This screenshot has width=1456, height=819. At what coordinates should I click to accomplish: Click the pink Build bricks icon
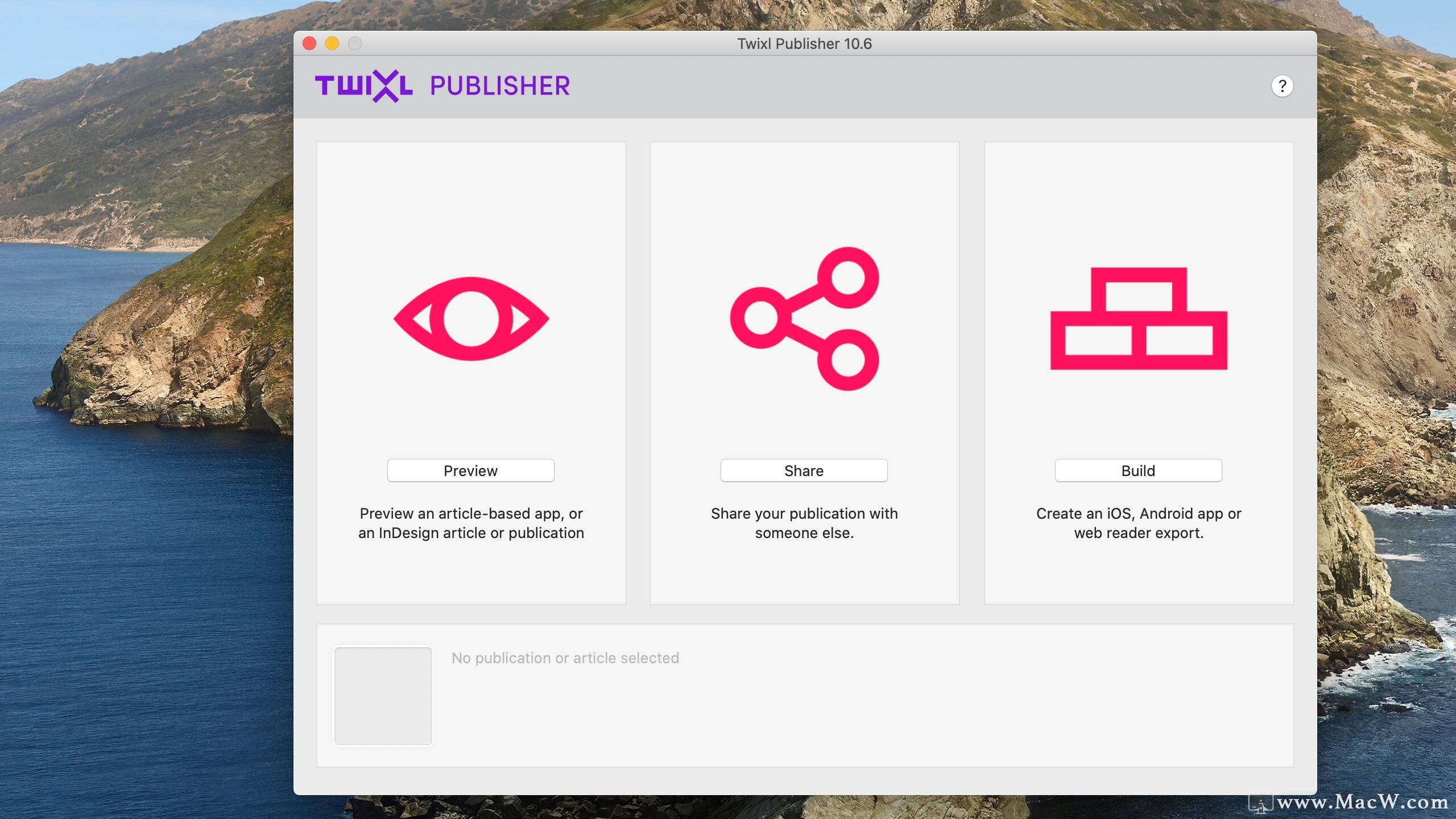[x=1139, y=318]
